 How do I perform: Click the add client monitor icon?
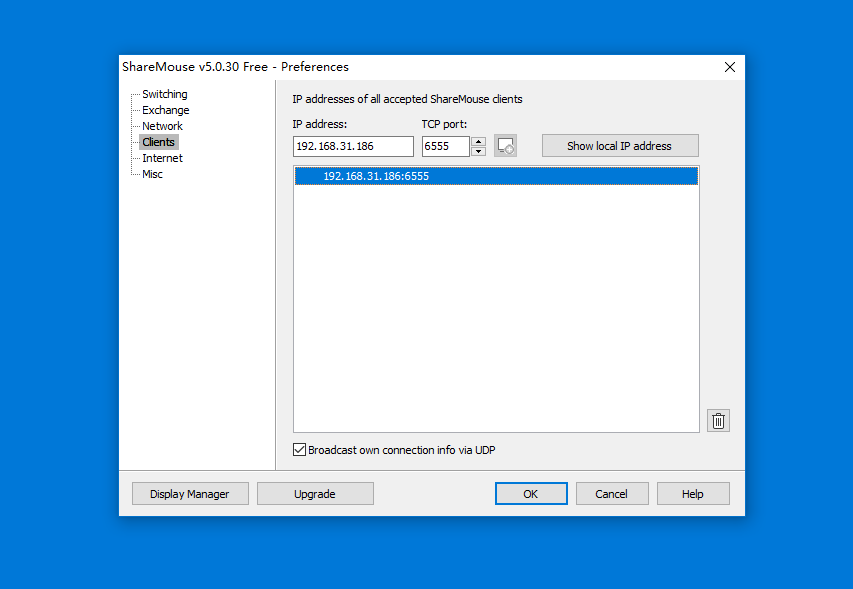505,146
